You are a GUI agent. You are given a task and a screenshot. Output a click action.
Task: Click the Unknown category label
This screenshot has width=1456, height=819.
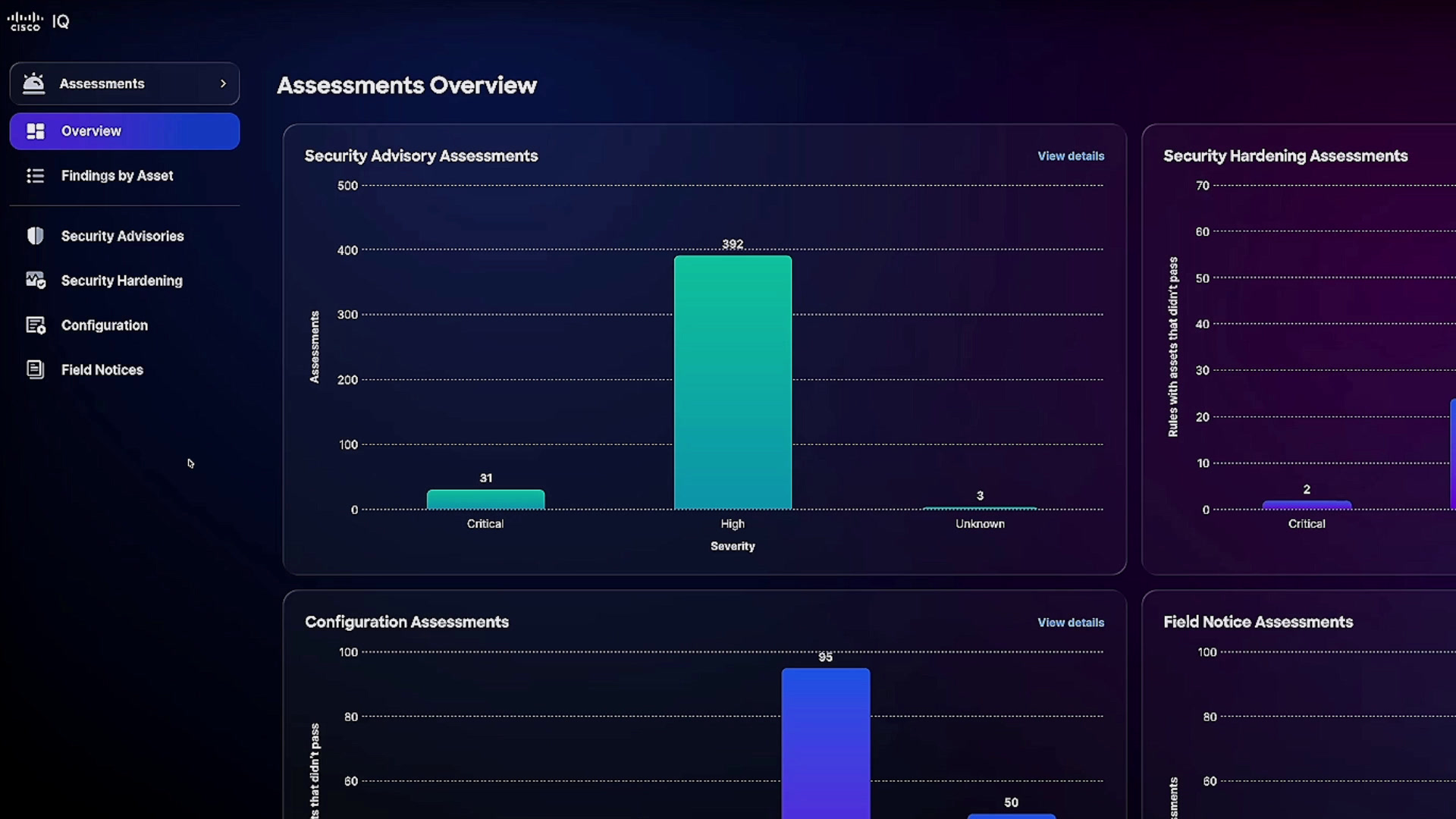980,524
